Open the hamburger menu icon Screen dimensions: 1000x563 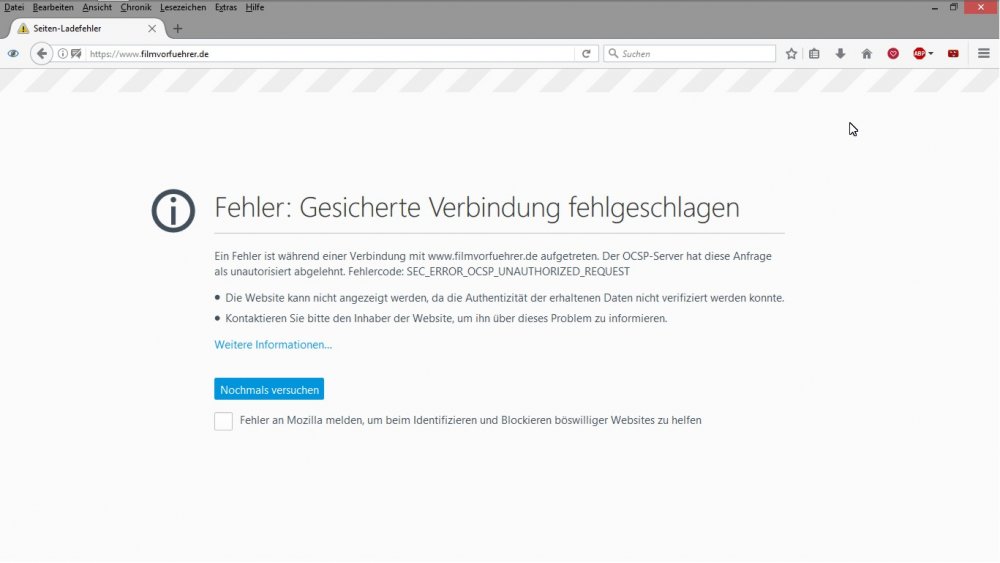coord(983,54)
